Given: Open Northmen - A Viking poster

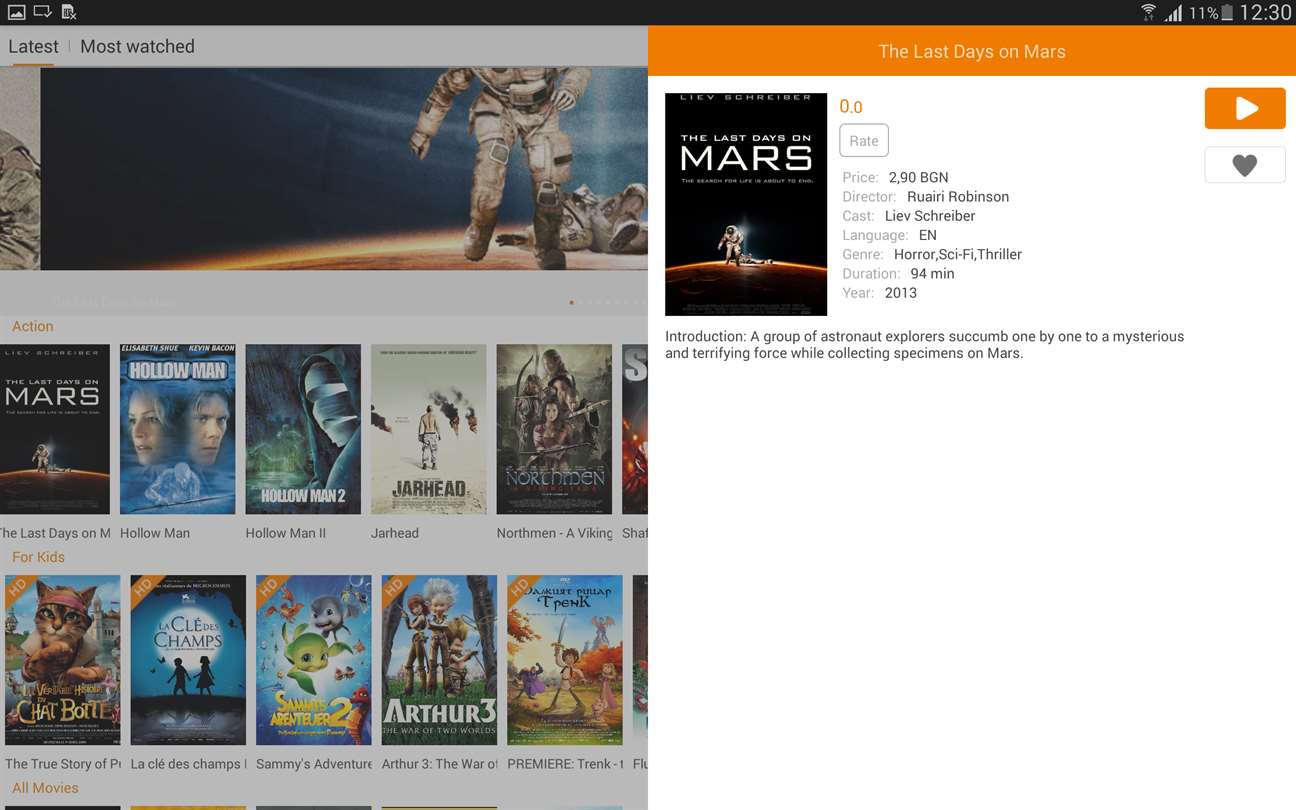Looking at the screenshot, I should [x=554, y=429].
